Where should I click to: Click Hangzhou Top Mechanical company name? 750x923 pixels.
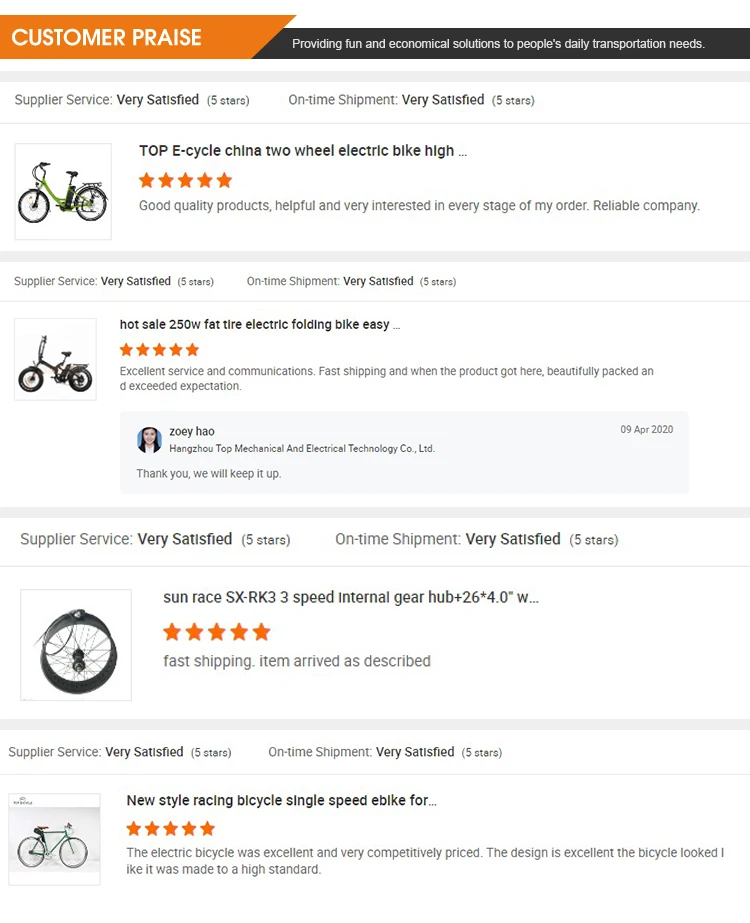click(x=302, y=449)
